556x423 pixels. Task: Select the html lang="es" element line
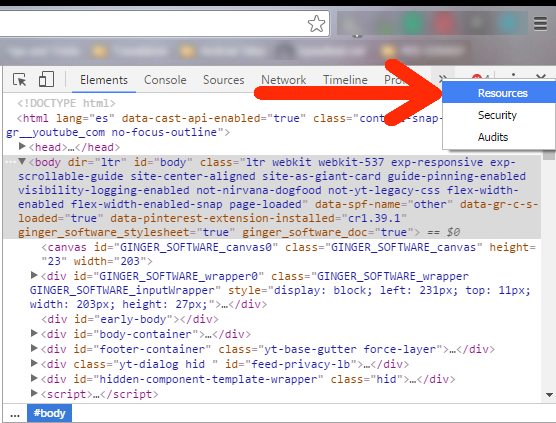(x=224, y=125)
